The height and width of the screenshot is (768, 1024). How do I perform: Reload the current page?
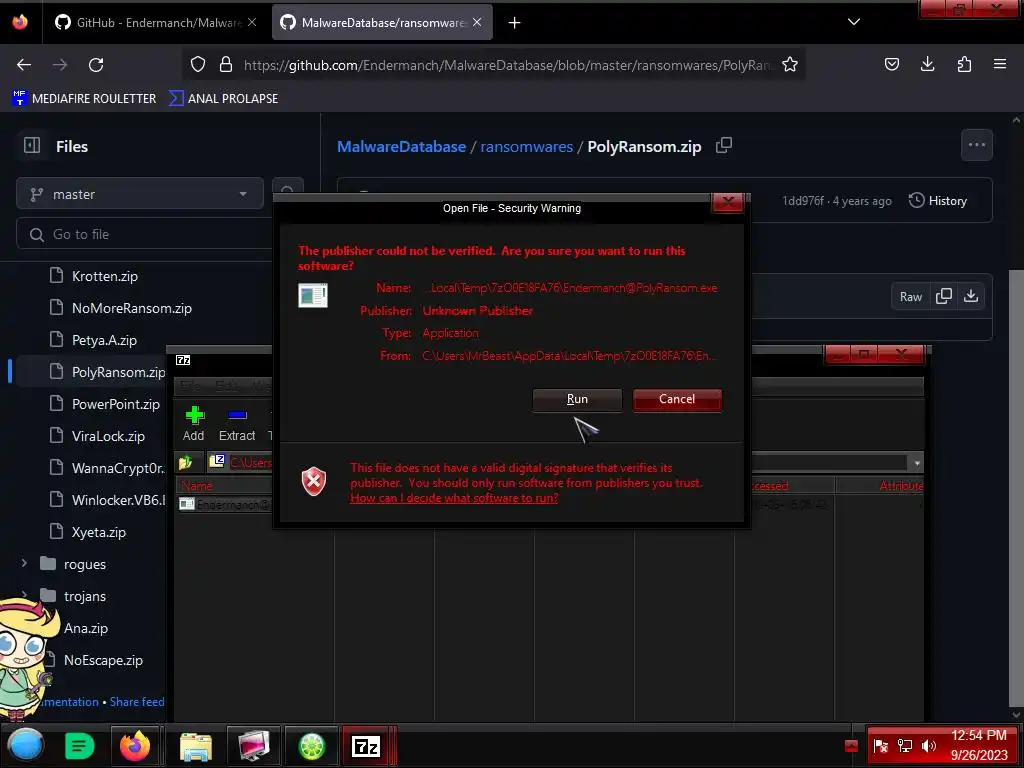coord(96,65)
